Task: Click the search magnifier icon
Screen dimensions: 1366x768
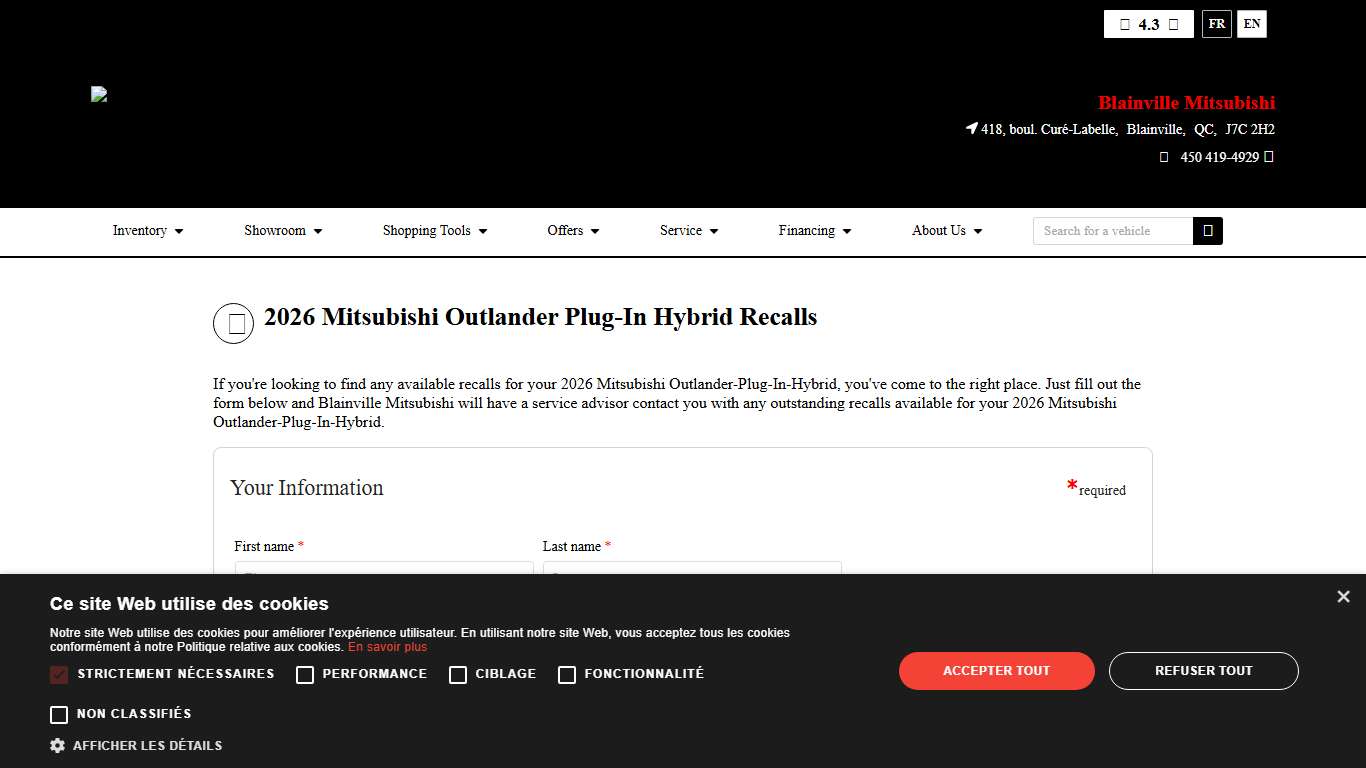Action: tap(1208, 230)
